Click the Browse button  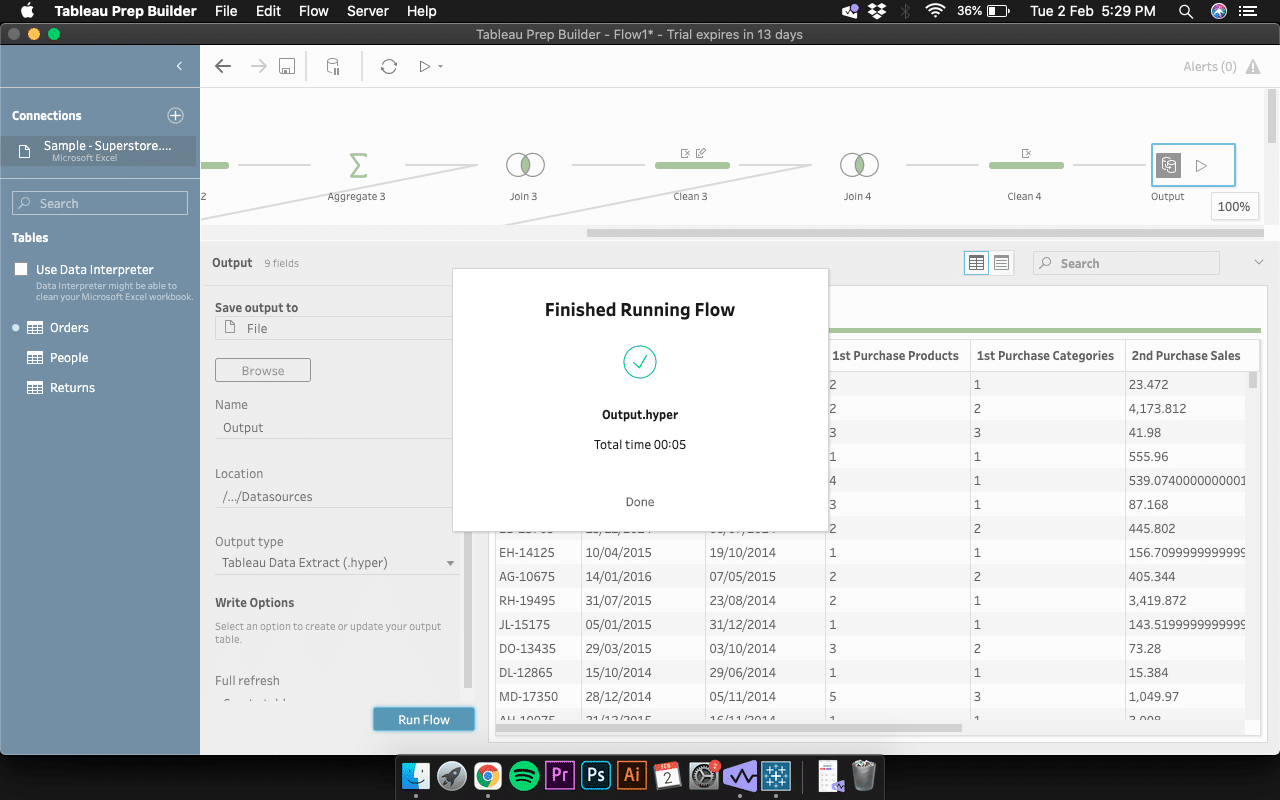coord(263,370)
